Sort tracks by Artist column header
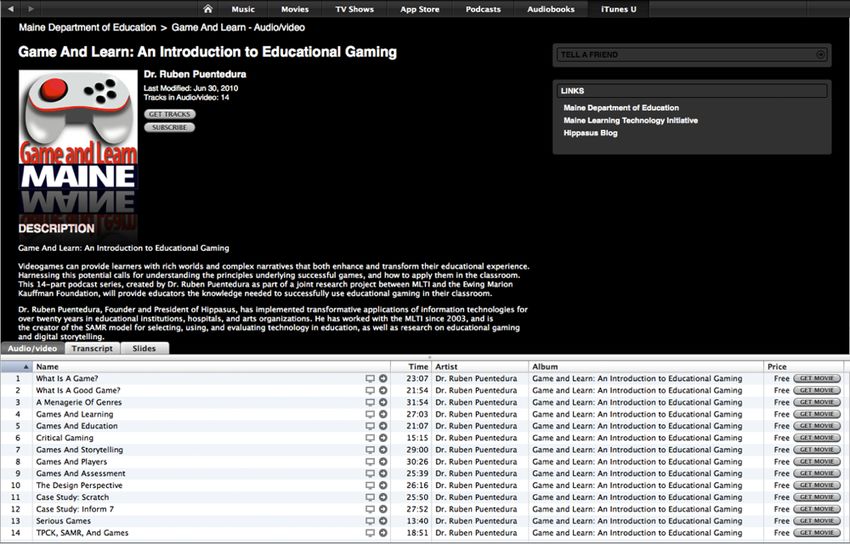 (x=480, y=367)
